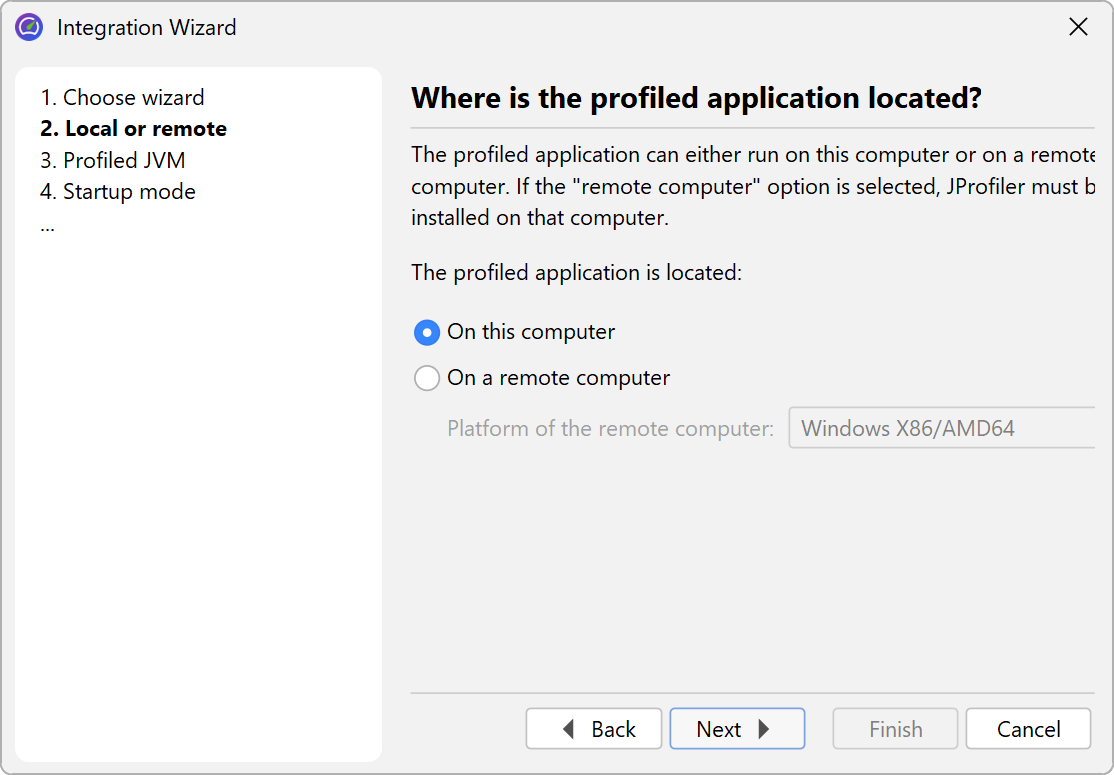This screenshot has width=1114, height=775.
Task: Select the "On this computer" radio option
Action: pos(427,332)
